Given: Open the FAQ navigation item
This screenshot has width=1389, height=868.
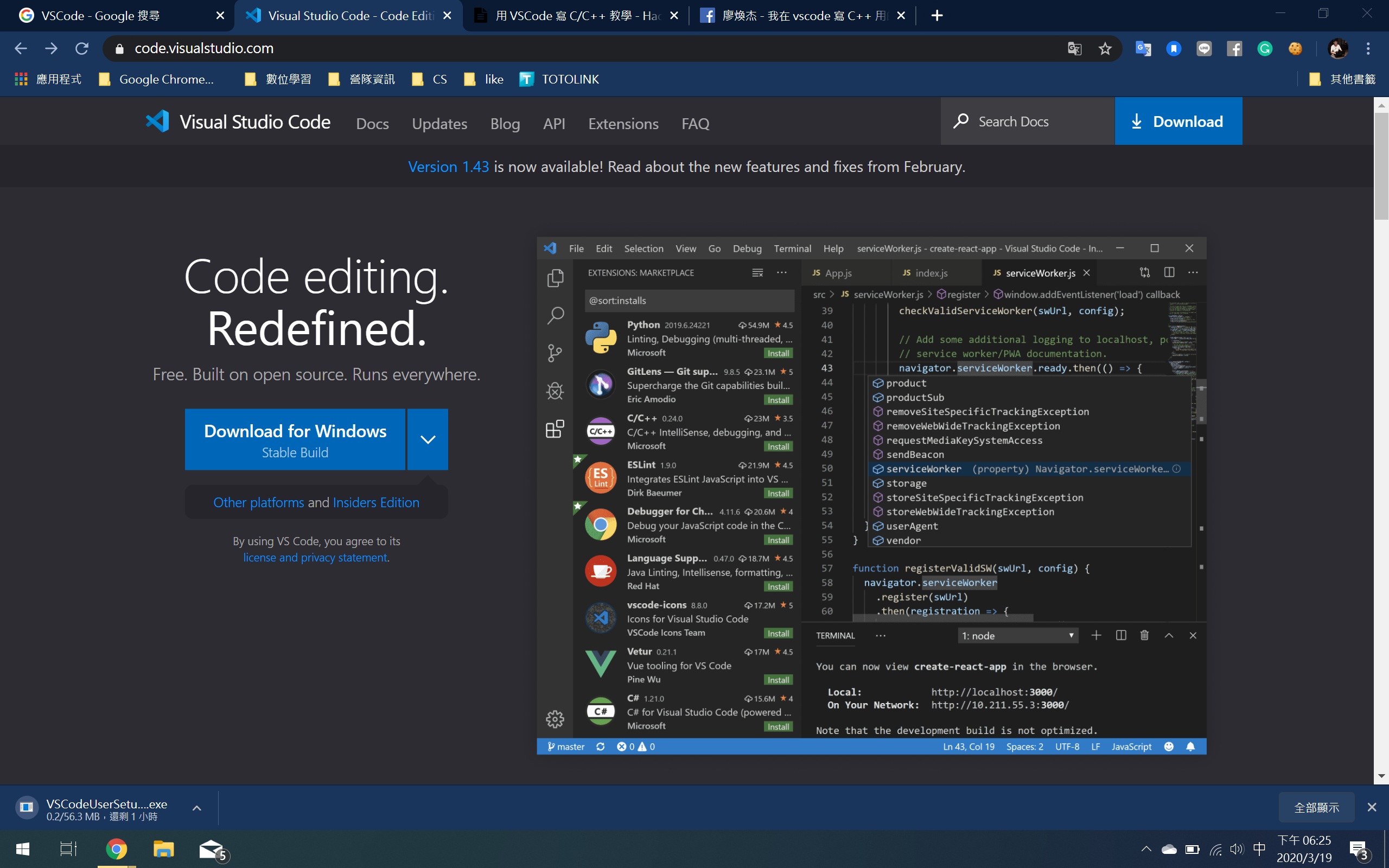Looking at the screenshot, I should (696, 124).
